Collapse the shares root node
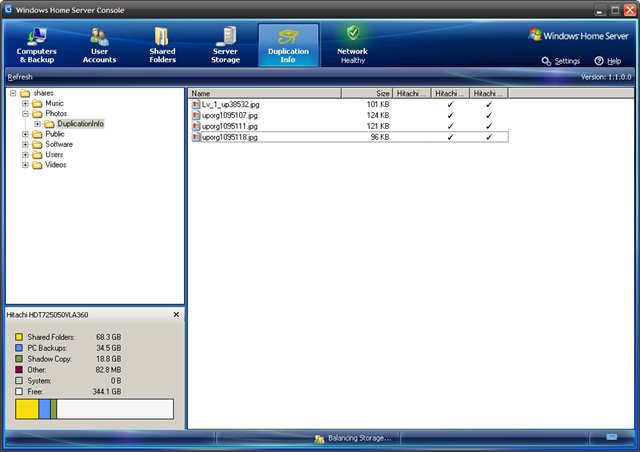The width and height of the screenshot is (640, 452). (13, 93)
